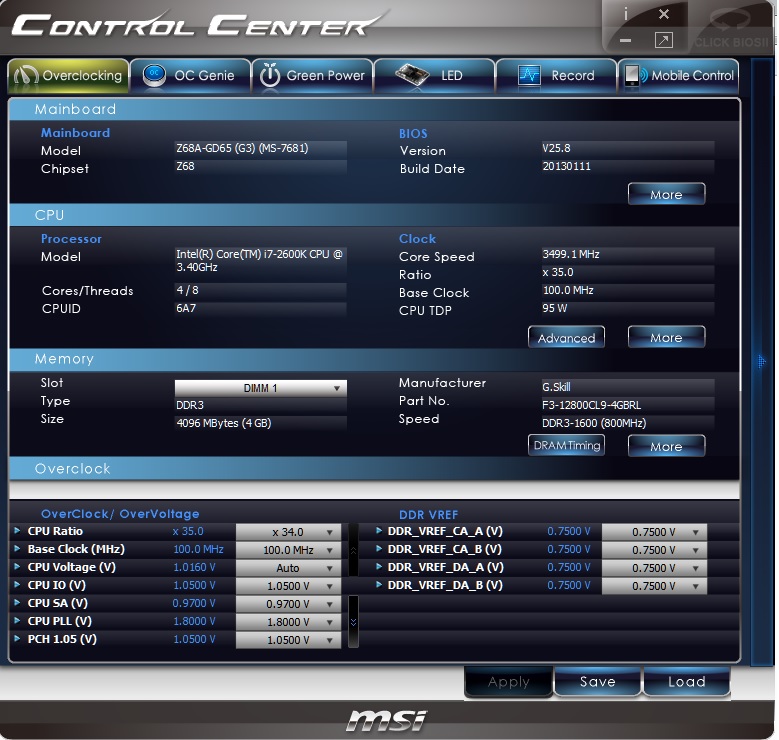Click the overclock list scroll down chevron
This screenshot has width=779, height=740.
[353, 622]
